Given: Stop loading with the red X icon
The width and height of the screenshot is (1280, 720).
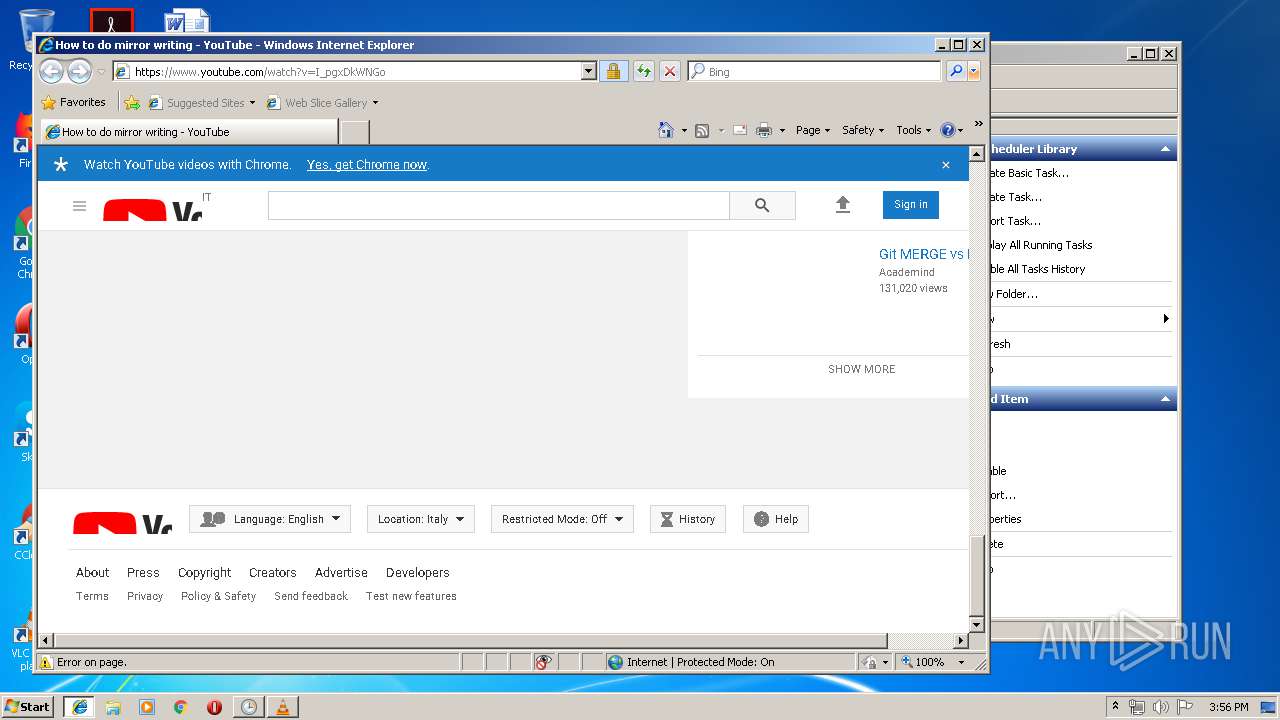Looking at the screenshot, I should pos(670,71).
